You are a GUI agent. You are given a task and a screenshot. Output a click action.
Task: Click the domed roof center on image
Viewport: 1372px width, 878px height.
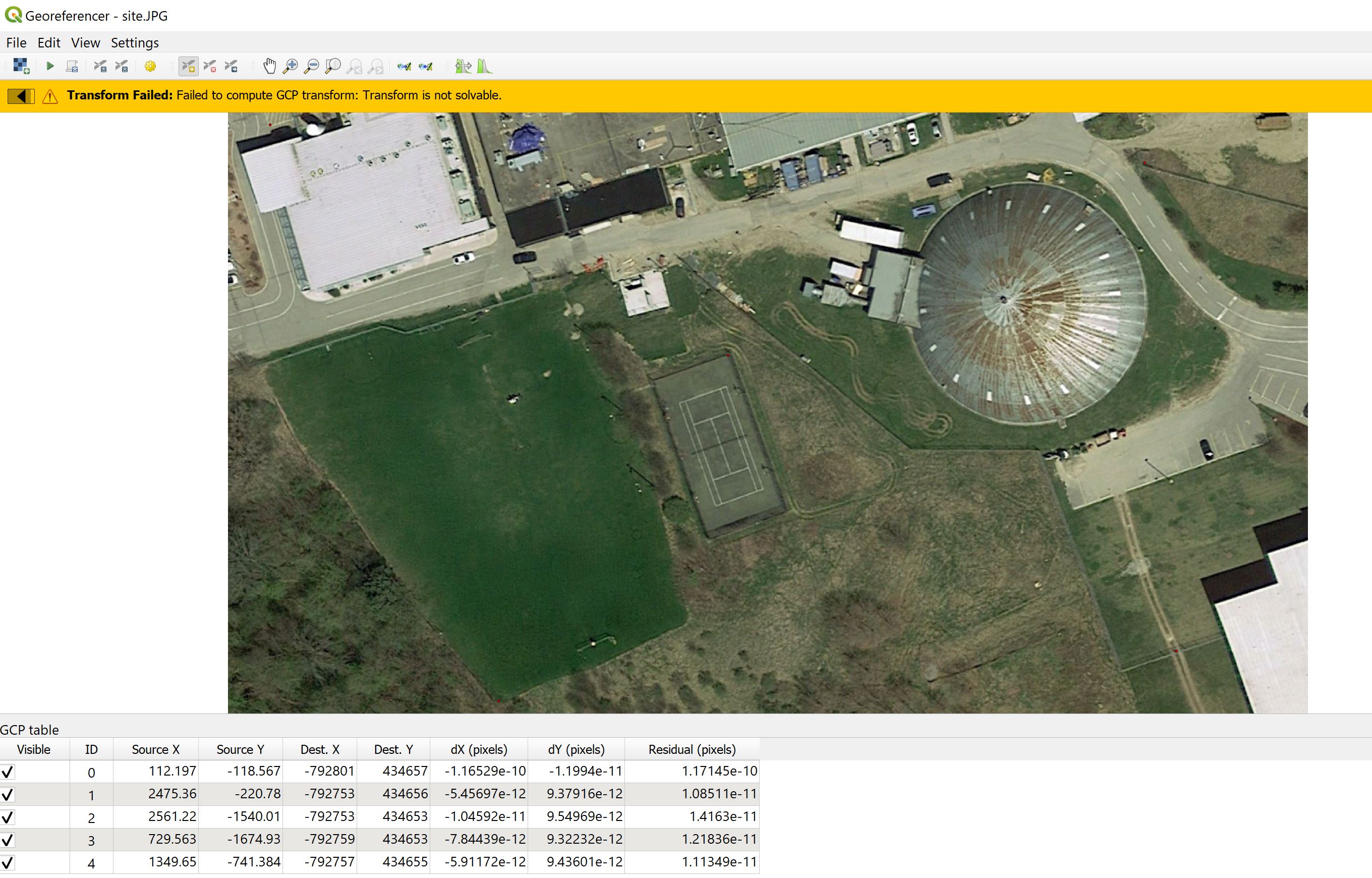1004,299
